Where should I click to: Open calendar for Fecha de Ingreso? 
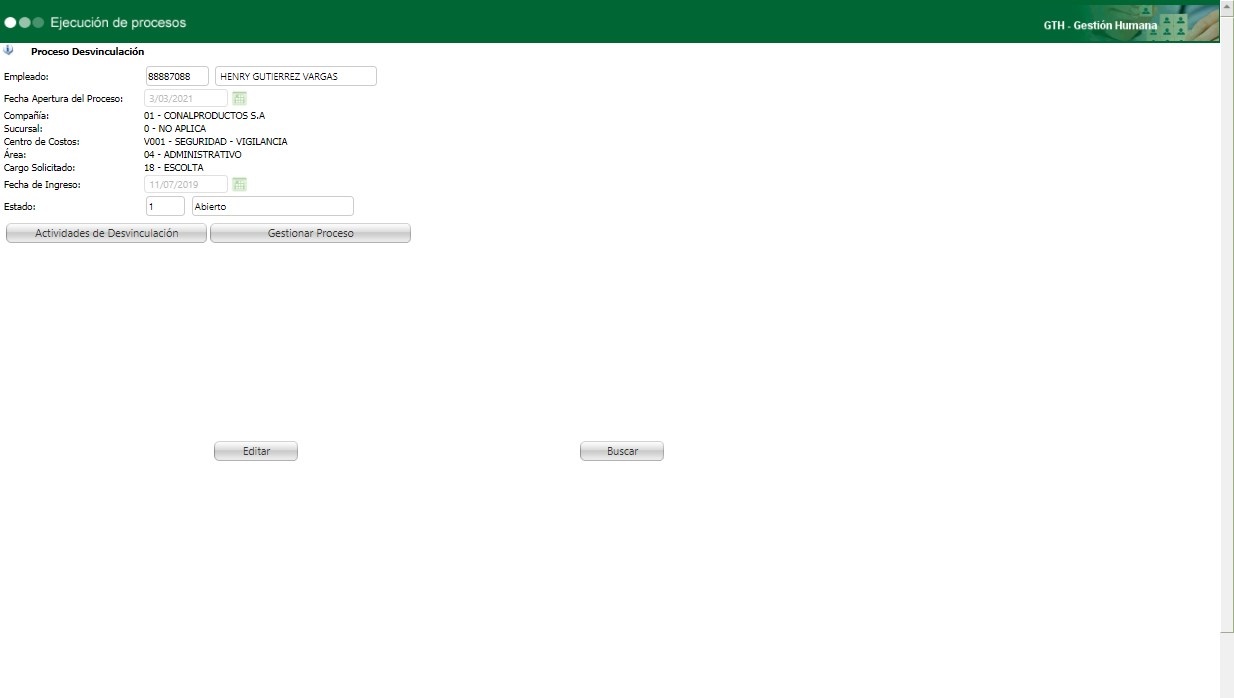pyautogui.click(x=239, y=184)
